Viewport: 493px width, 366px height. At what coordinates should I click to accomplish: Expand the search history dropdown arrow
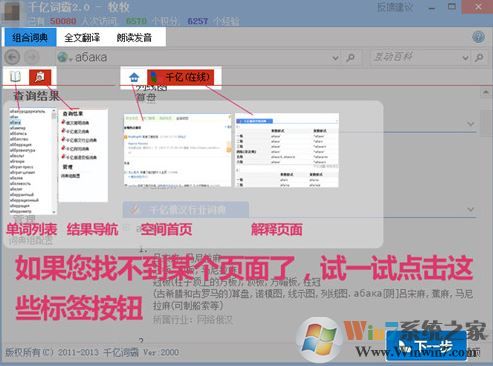point(335,58)
